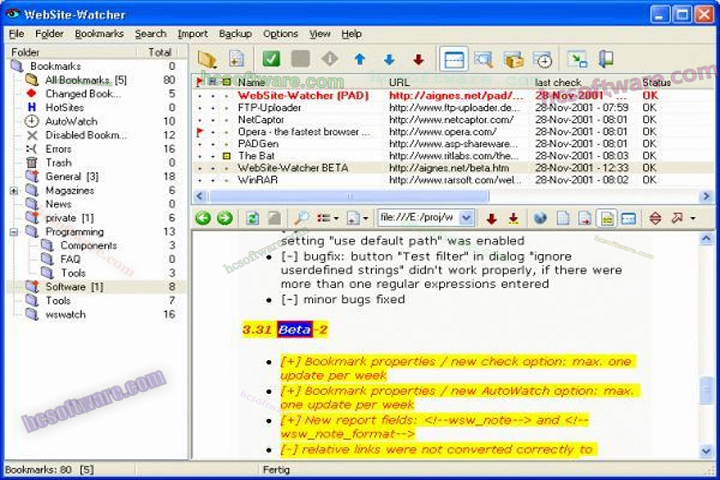Select the Changed Book... folder
720x480 pixels.
[83, 94]
